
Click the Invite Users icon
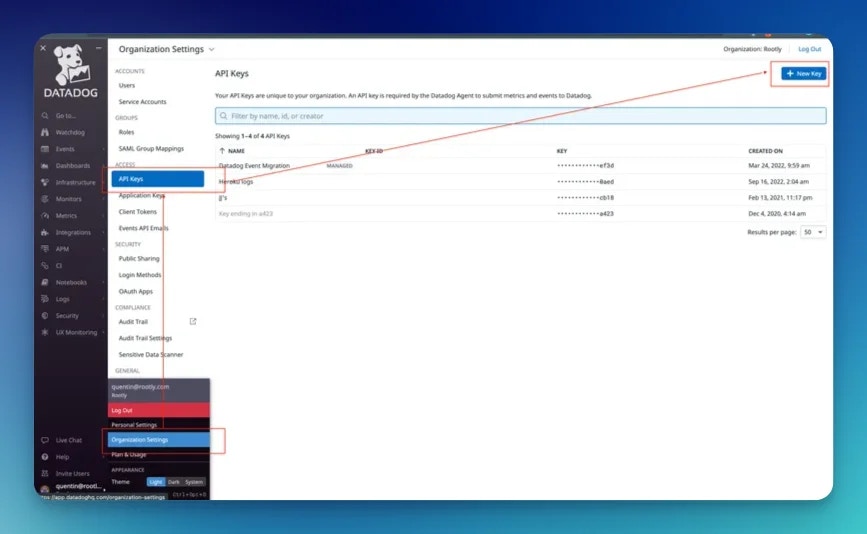pyautogui.click(x=45, y=473)
